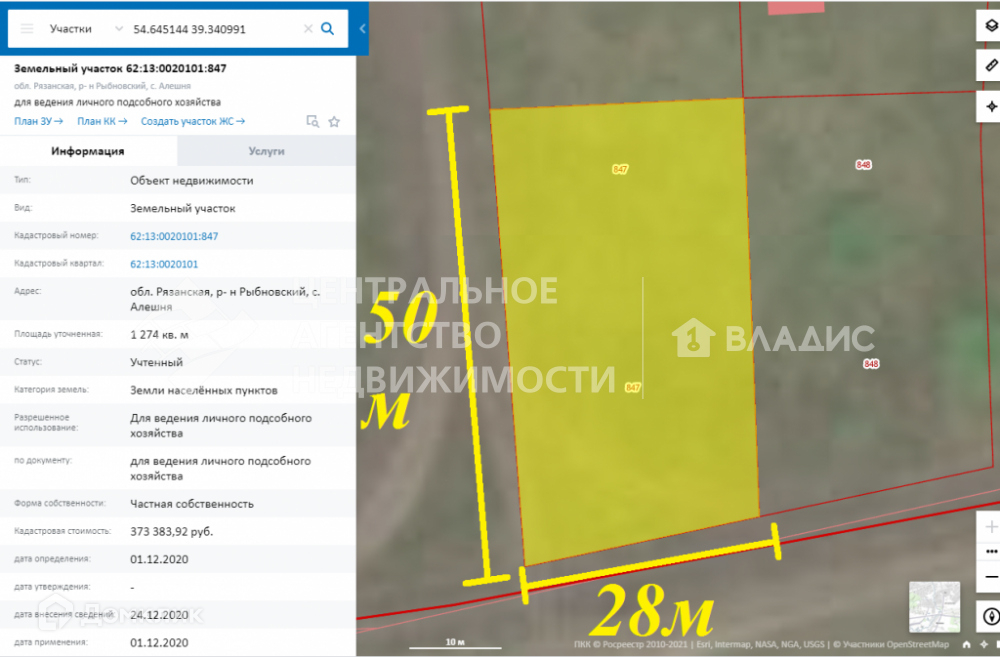
Task: Add parcel to favorites star icon
Action: (x=334, y=121)
